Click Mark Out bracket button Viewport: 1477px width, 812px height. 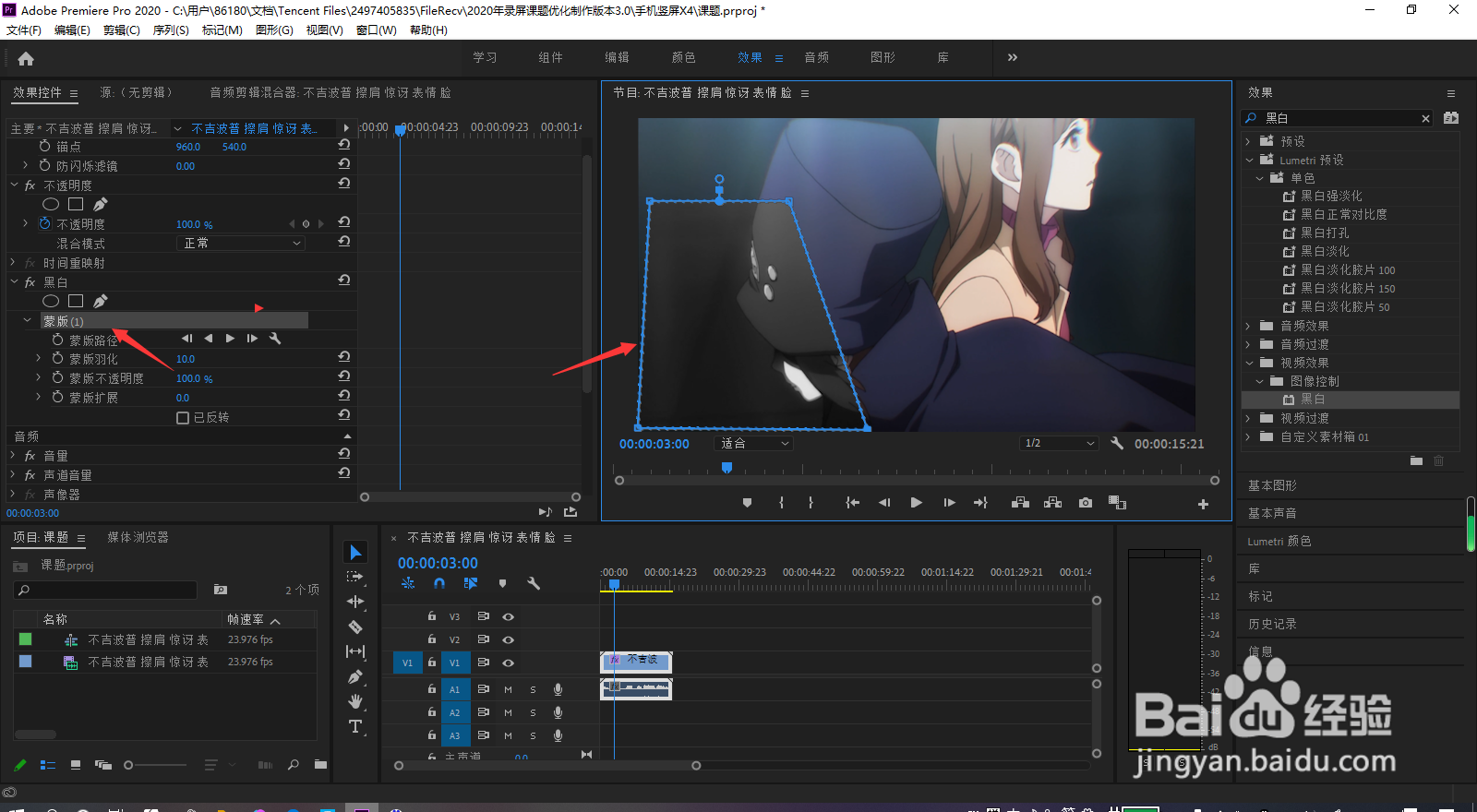click(811, 503)
